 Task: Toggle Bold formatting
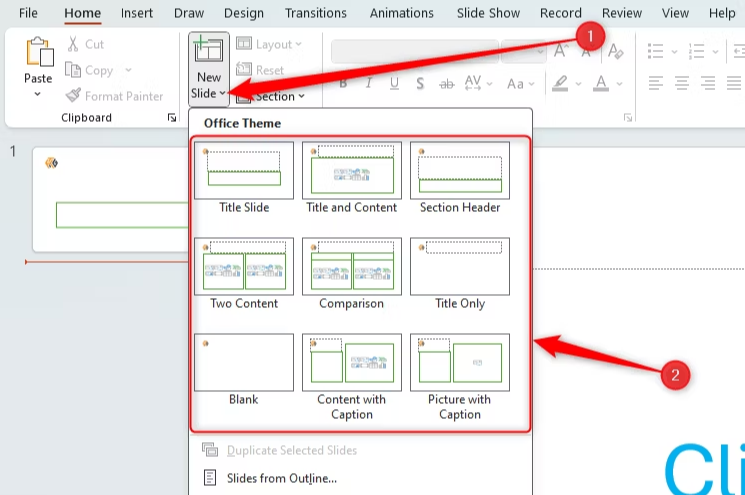(x=343, y=84)
